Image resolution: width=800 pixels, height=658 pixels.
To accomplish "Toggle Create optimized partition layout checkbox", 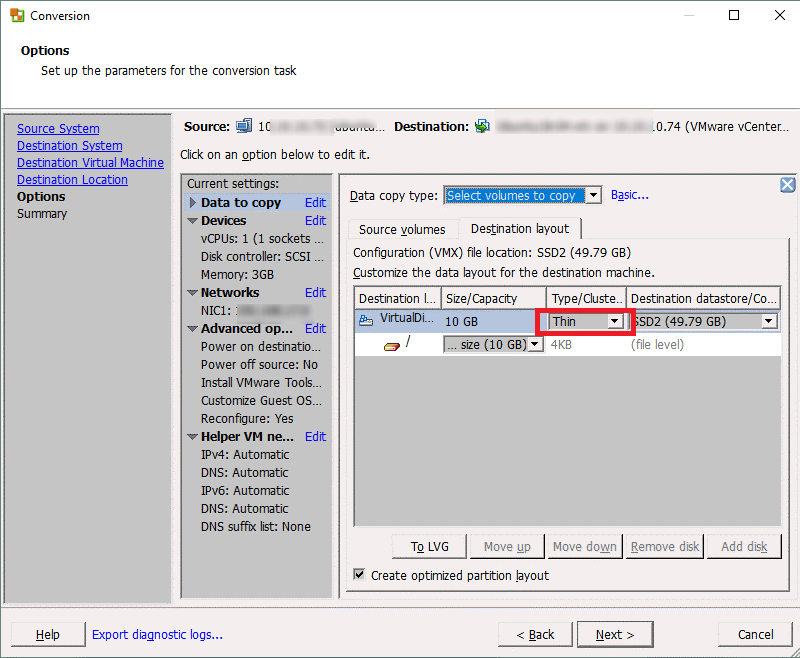I will point(359,575).
